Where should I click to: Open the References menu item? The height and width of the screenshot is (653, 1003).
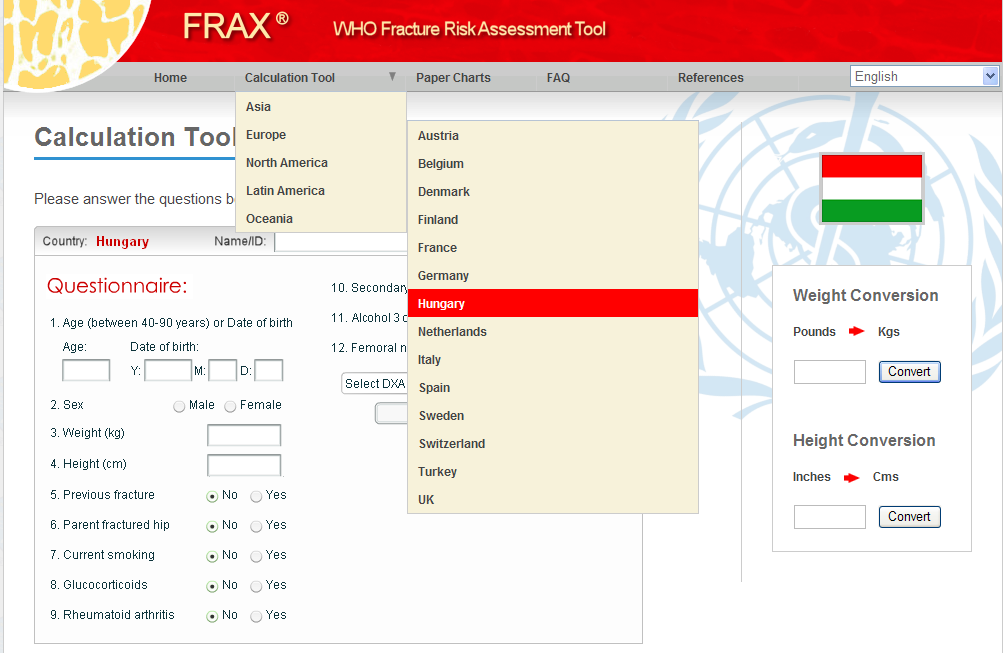coord(711,77)
